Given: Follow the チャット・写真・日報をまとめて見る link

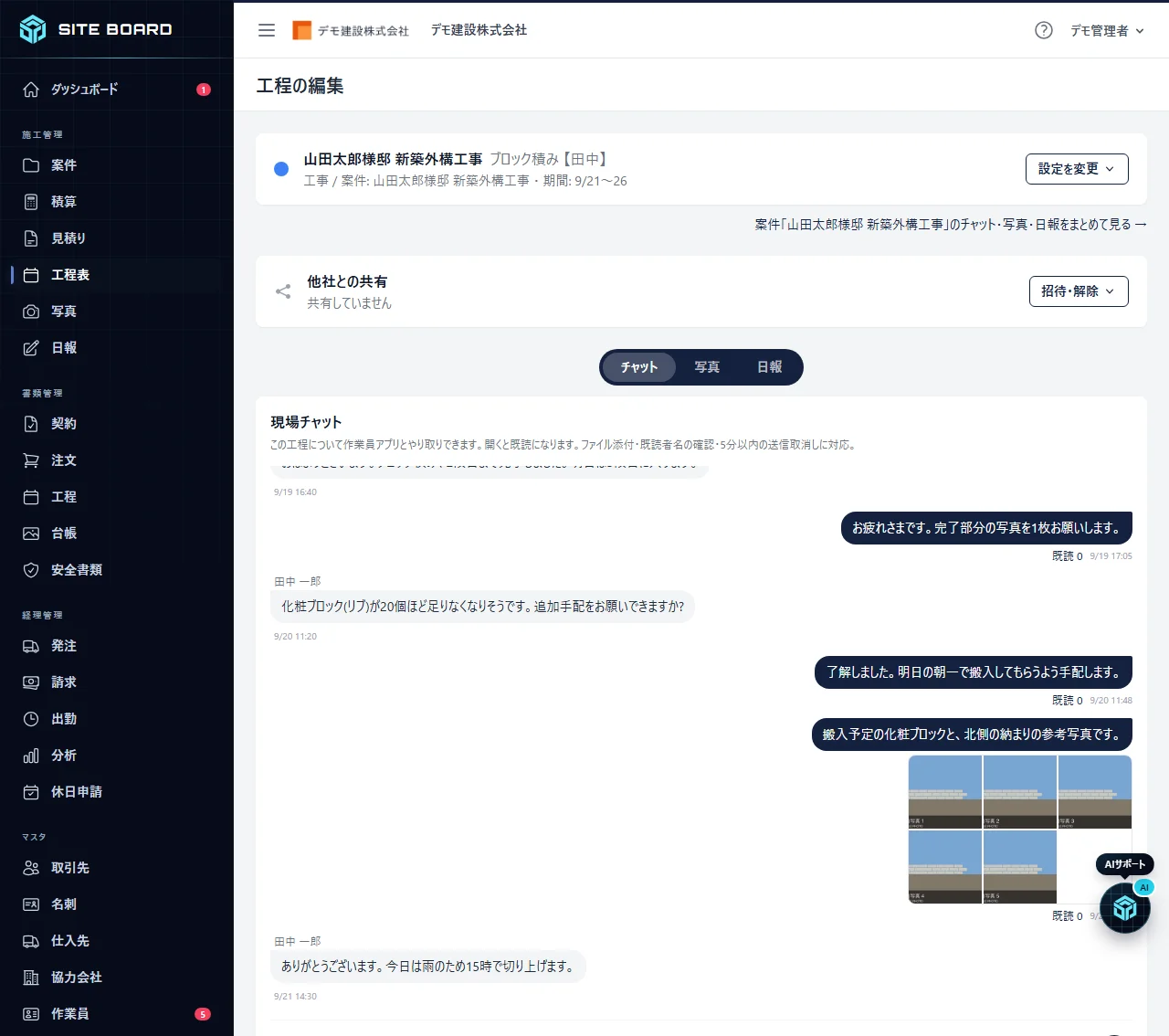Looking at the screenshot, I should coord(951,224).
